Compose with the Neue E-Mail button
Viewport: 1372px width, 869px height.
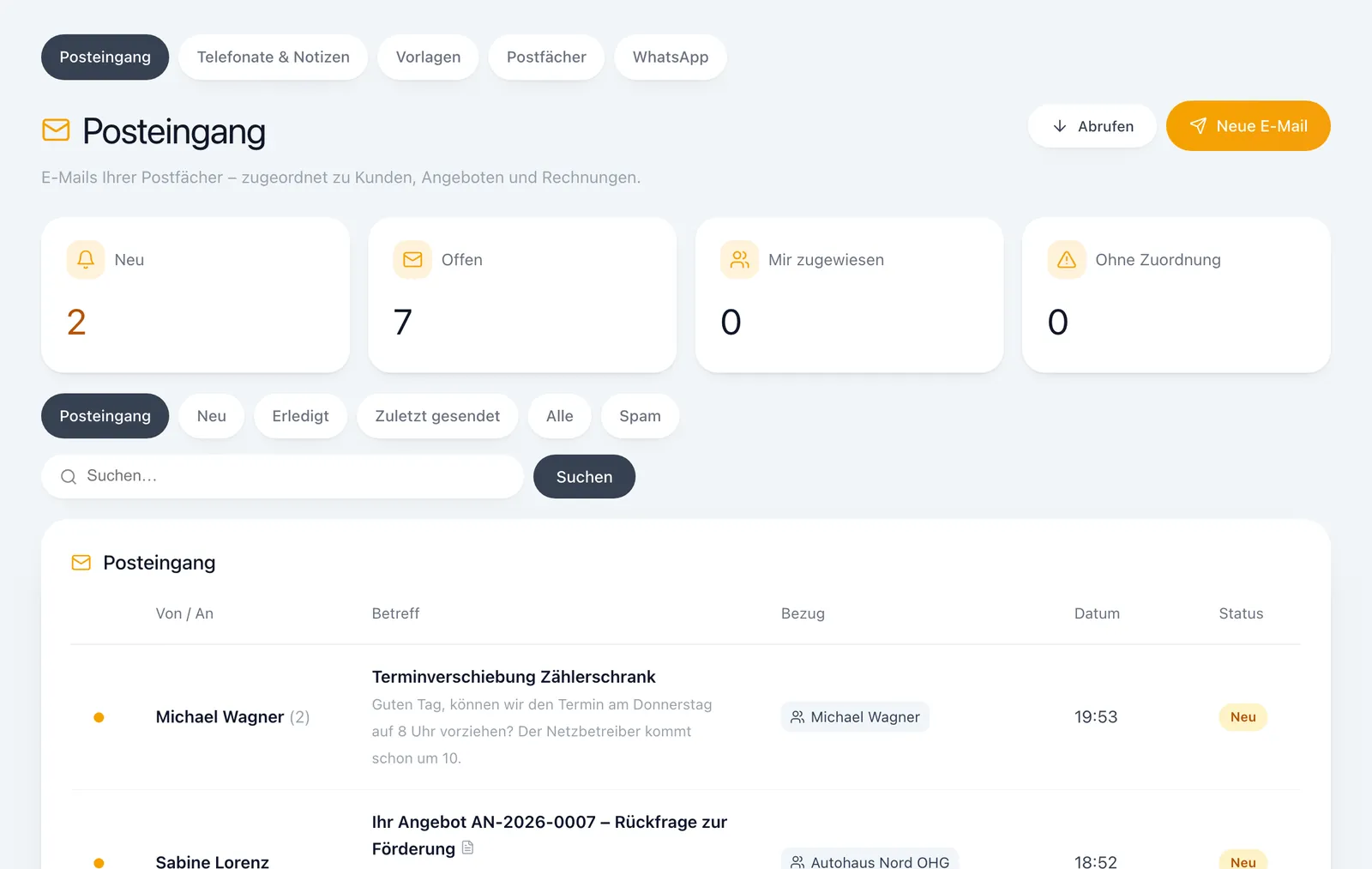[x=1249, y=126]
